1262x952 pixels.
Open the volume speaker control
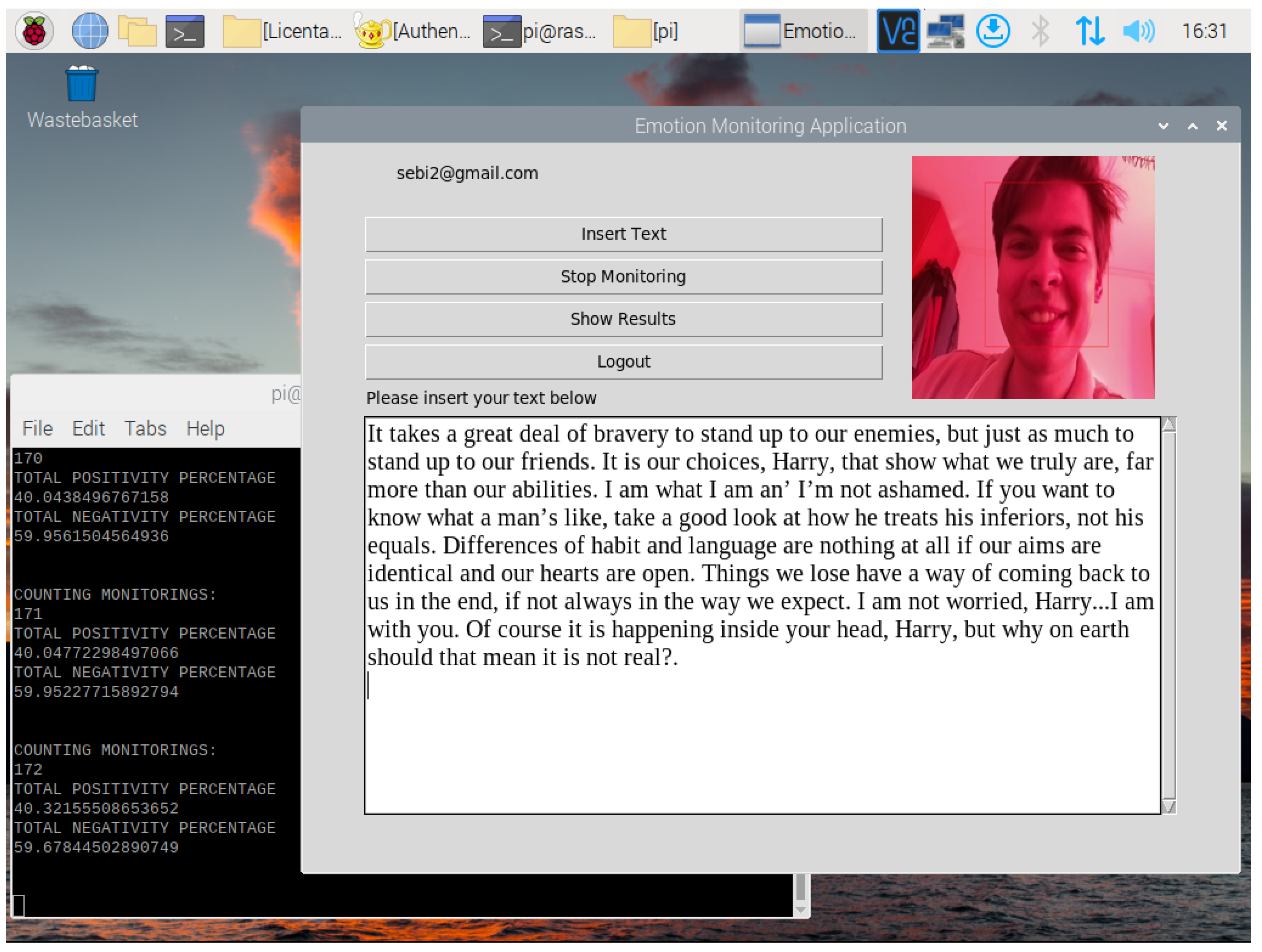pyautogui.click(x=1138, y=31)
